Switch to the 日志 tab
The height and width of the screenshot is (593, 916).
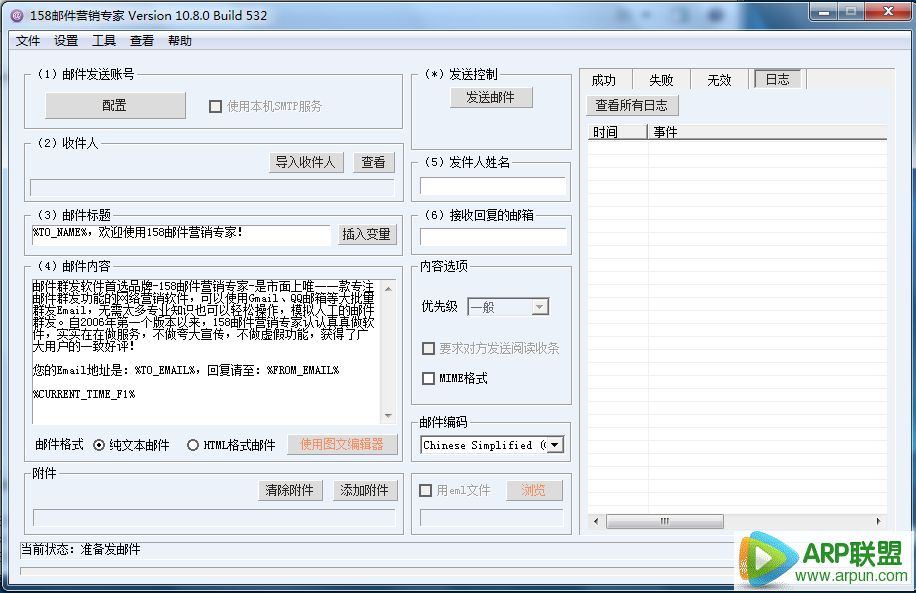point(778,79)
